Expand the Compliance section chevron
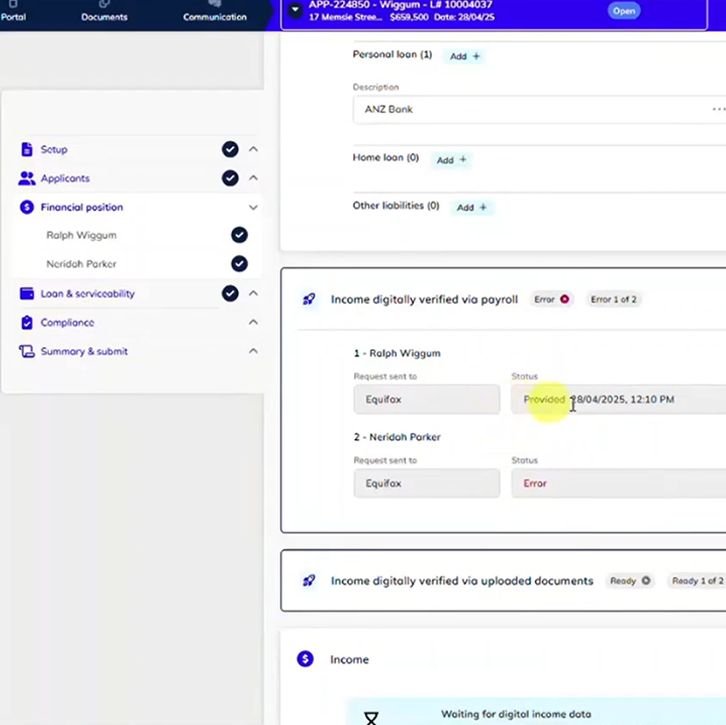 tap(253, 323)
